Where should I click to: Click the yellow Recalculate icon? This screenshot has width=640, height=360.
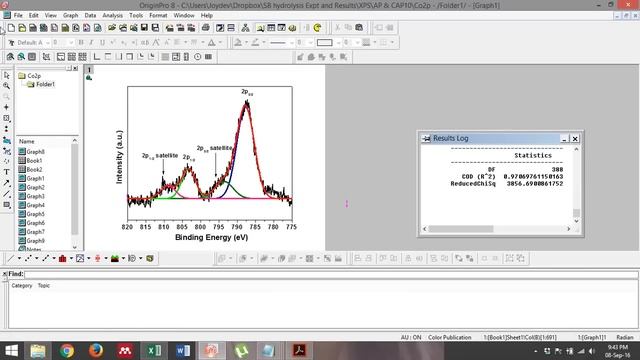click(x=318, y=28)
